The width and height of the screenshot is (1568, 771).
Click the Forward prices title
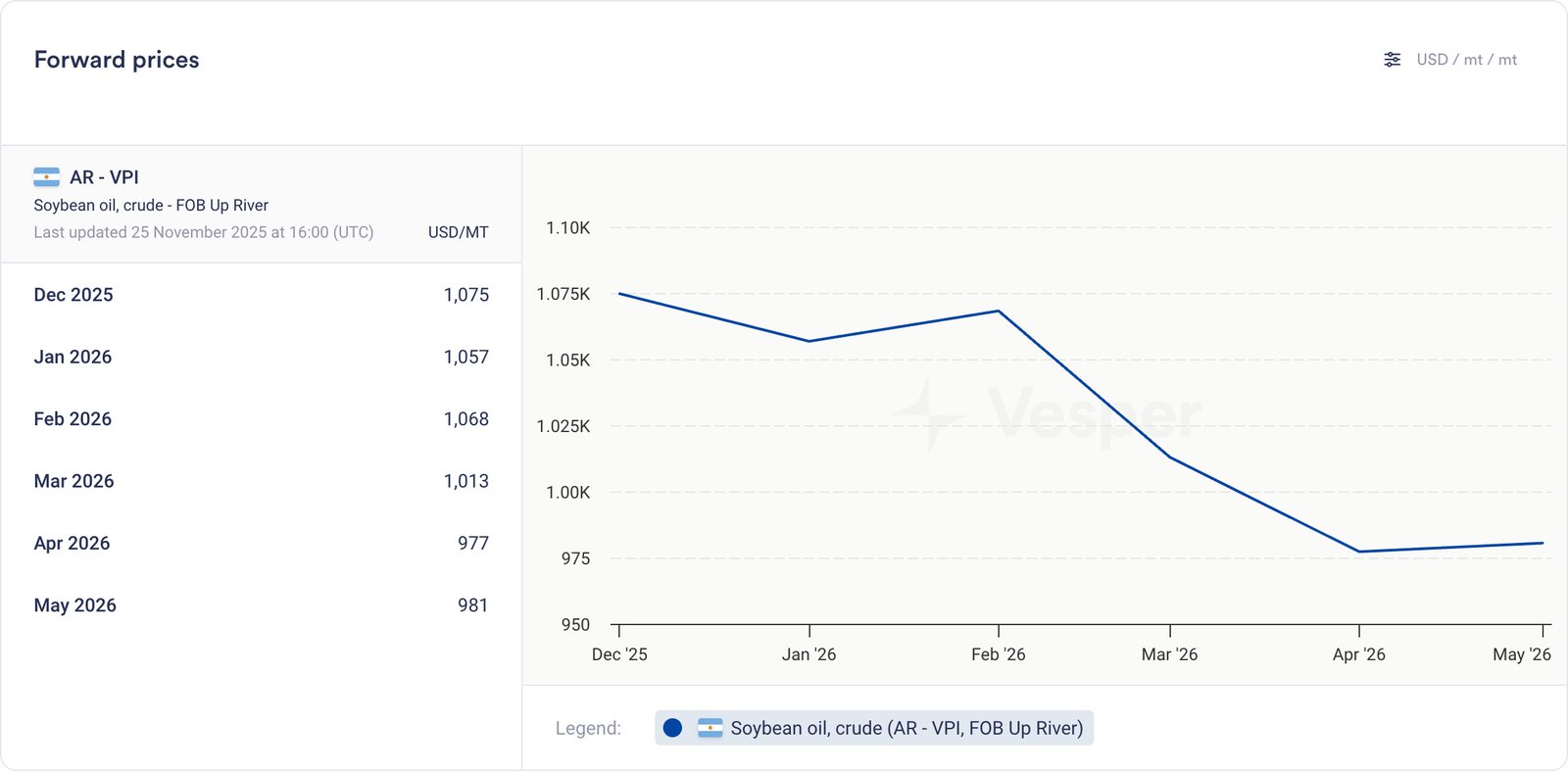[x=117, y=60]
